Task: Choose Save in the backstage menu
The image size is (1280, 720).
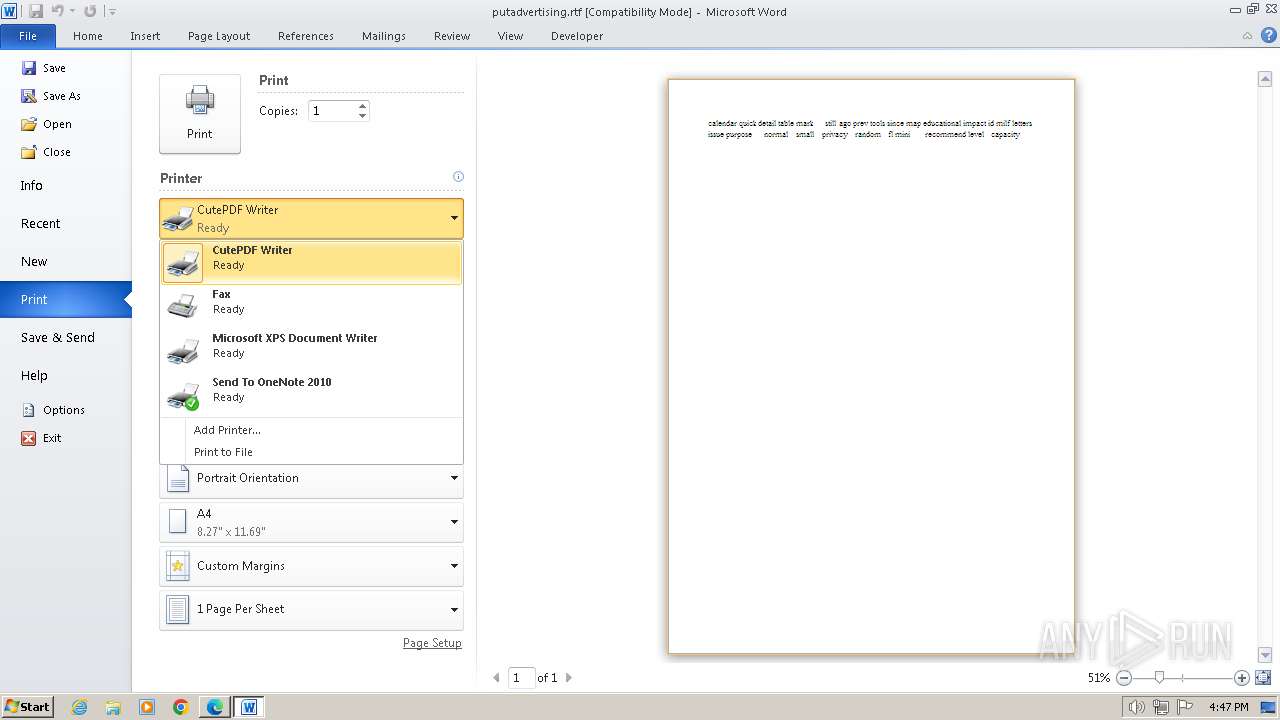Action: coord(44,68)
